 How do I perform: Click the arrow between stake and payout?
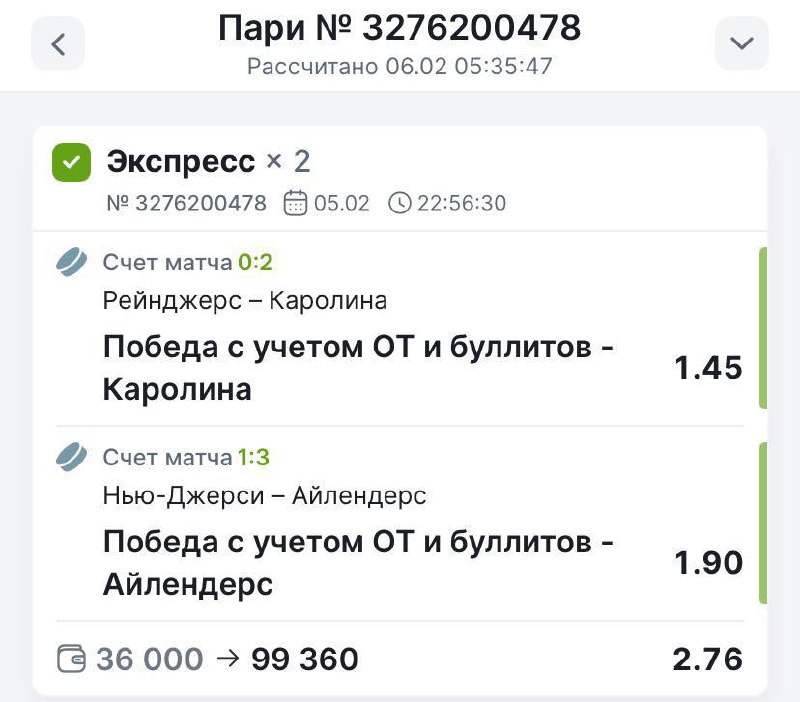tap(227, 660)
